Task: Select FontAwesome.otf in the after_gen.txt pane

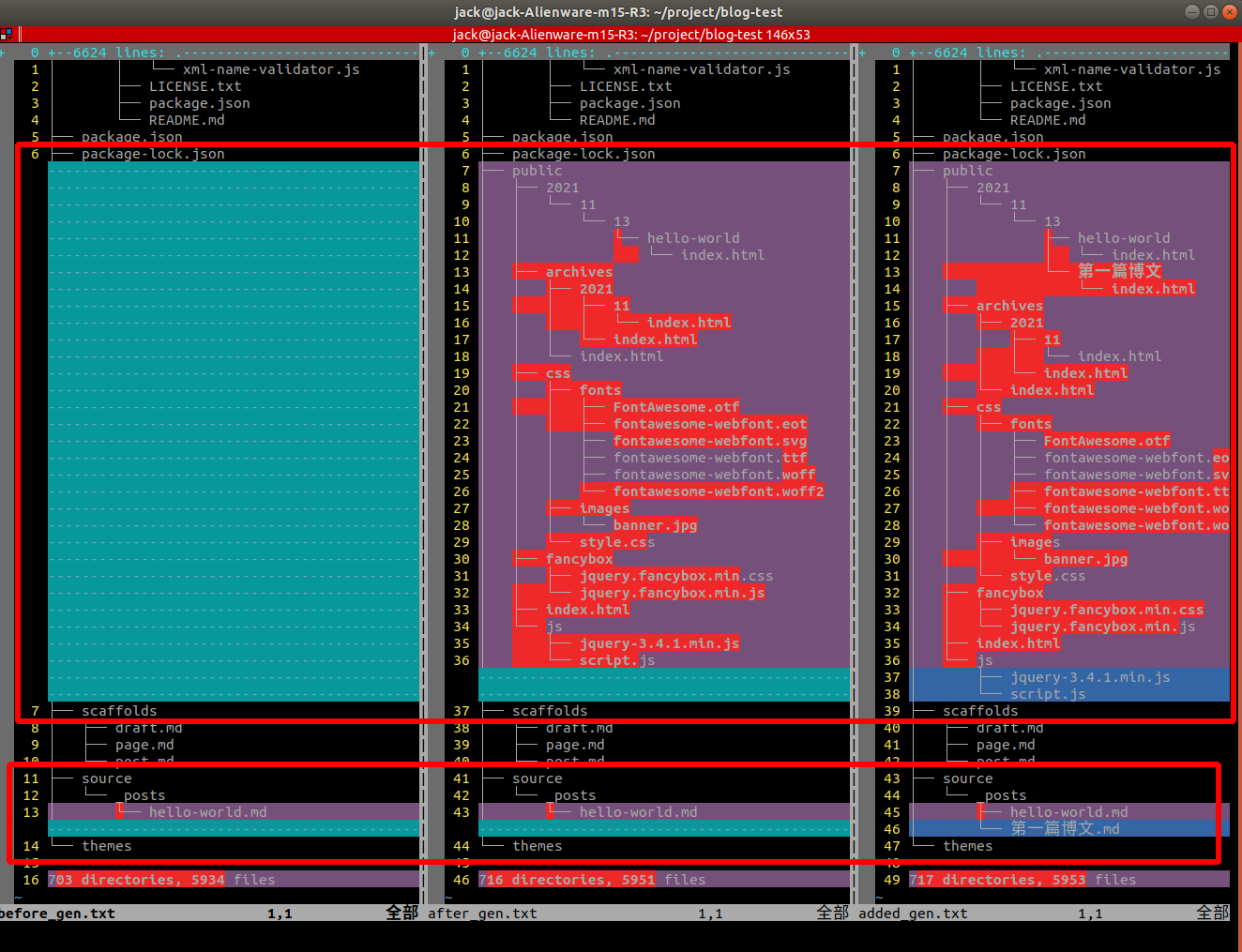Action: click(676, 407)
